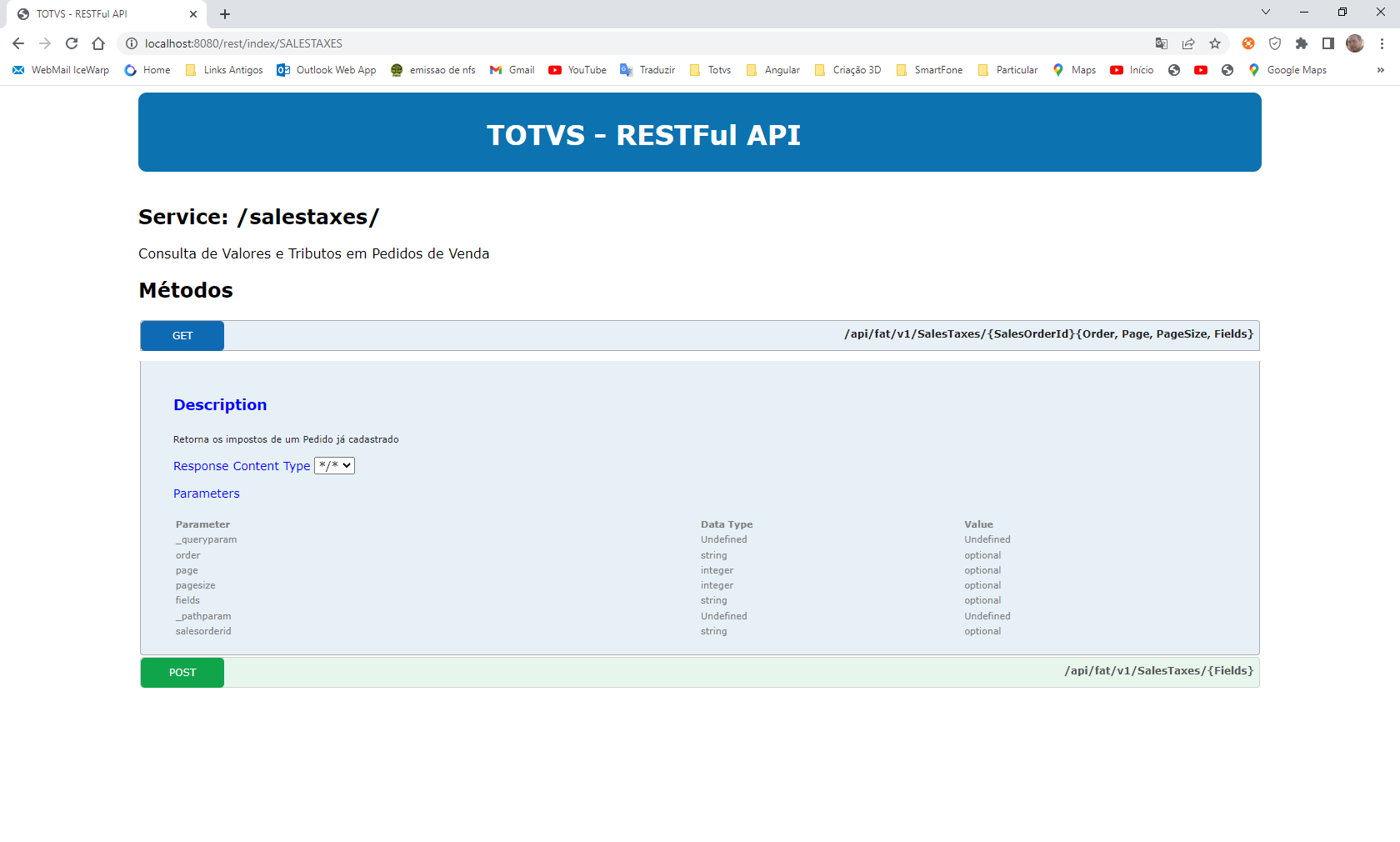1400x842 pixels.
Task: Open the WebMail IceWarp bookmark
Action: point(61,70)
